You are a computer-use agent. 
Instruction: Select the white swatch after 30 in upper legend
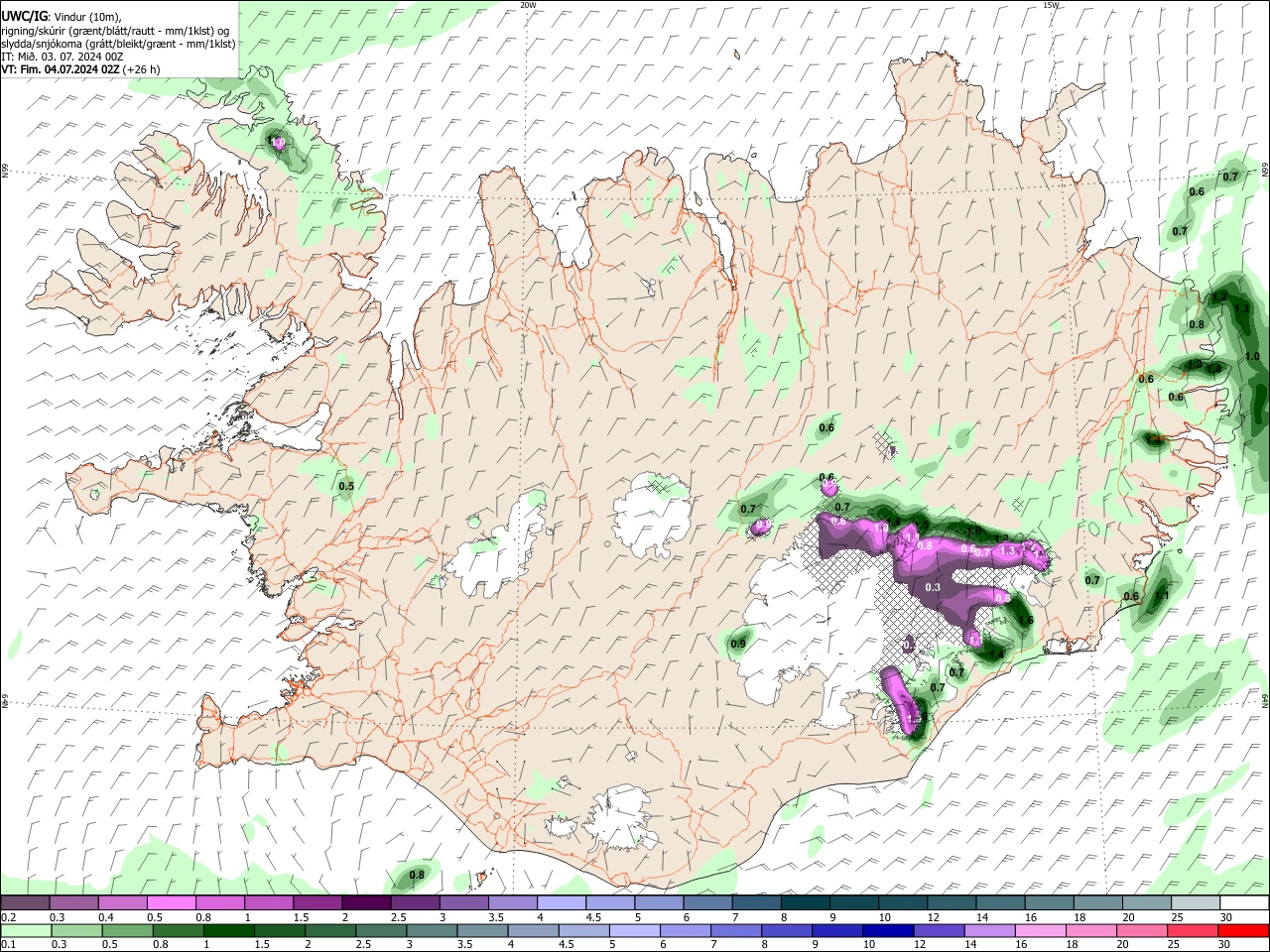(x=1244, y=902)
